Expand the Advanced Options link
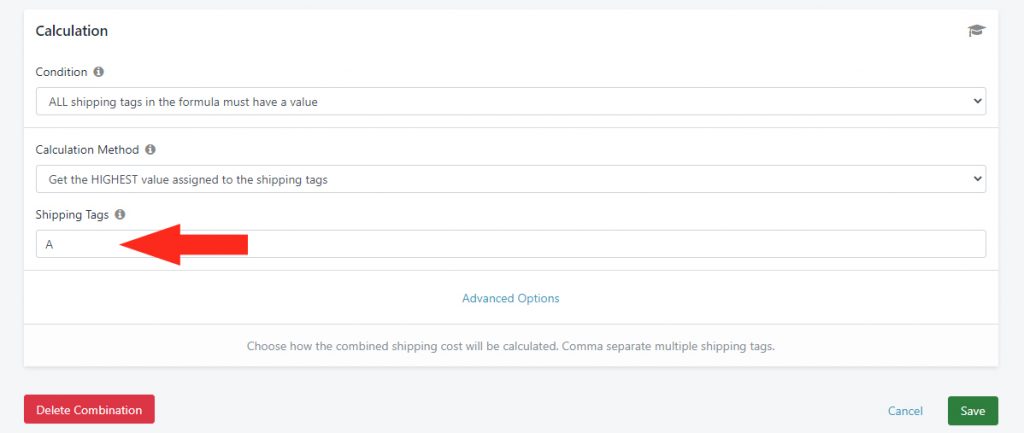Screen dimensions: 1024x433 tap(511, 298)
